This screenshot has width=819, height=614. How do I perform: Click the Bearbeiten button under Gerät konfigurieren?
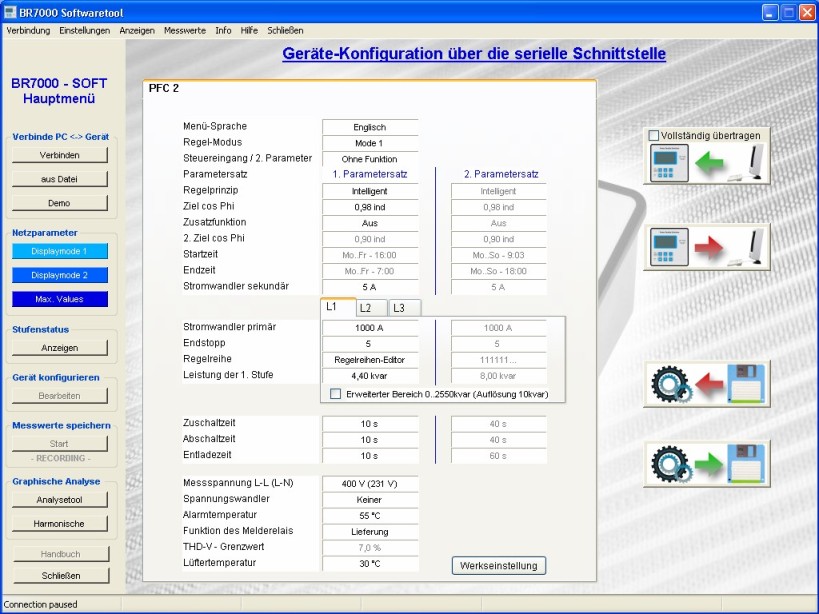point(60,396)
